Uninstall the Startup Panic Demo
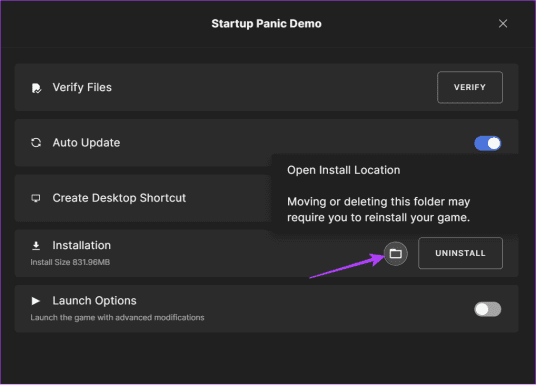 (x=460, y=253)
